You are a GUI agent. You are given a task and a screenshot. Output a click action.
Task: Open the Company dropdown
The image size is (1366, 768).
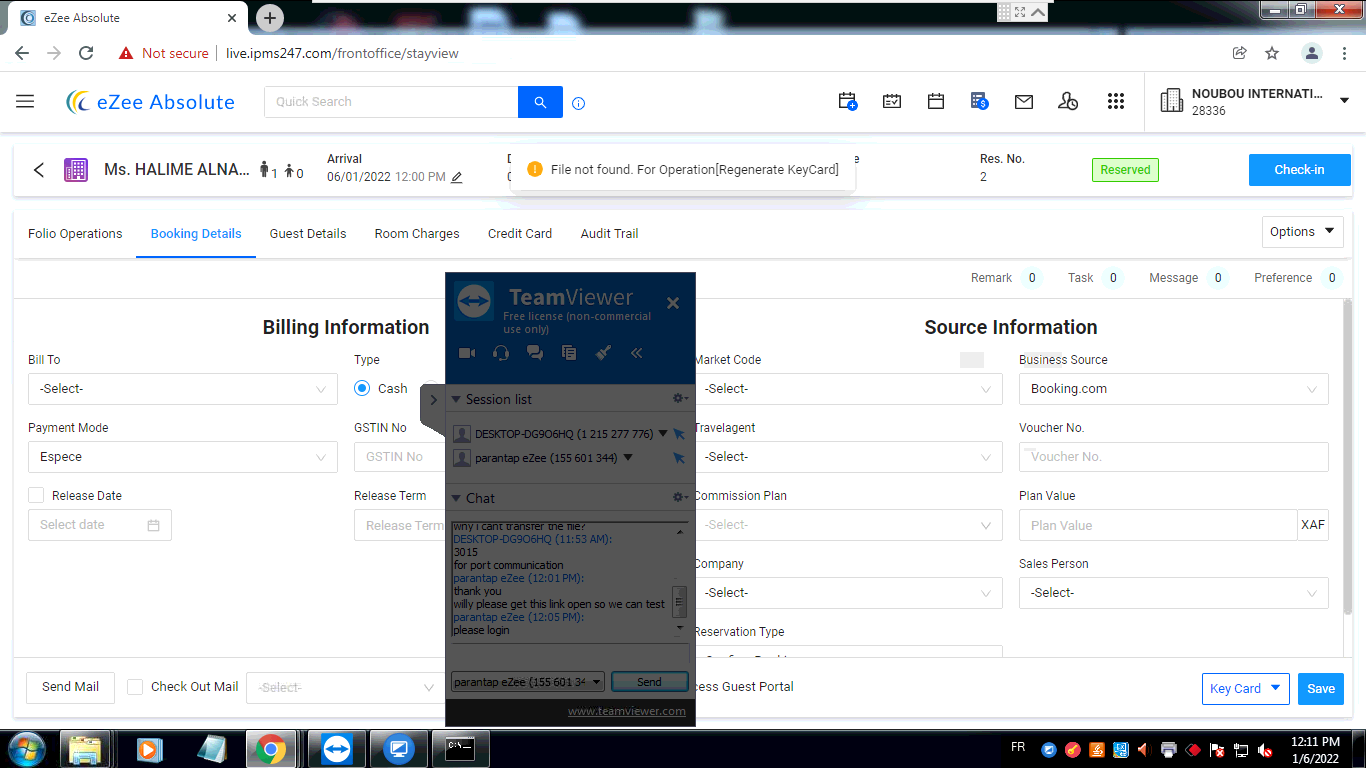pos(848,593)
